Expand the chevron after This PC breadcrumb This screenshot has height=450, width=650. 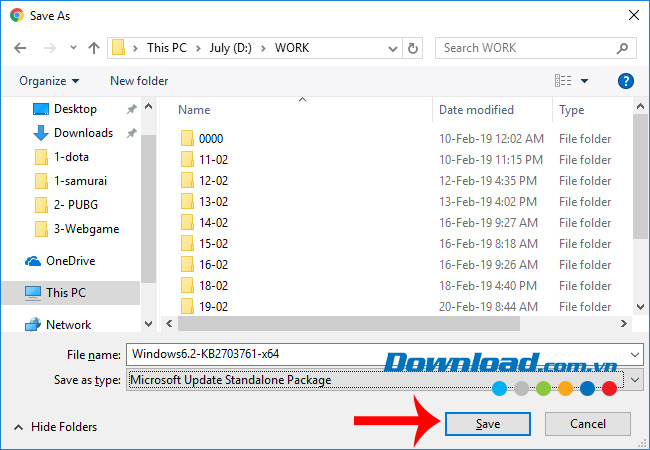tap(198, 48)
